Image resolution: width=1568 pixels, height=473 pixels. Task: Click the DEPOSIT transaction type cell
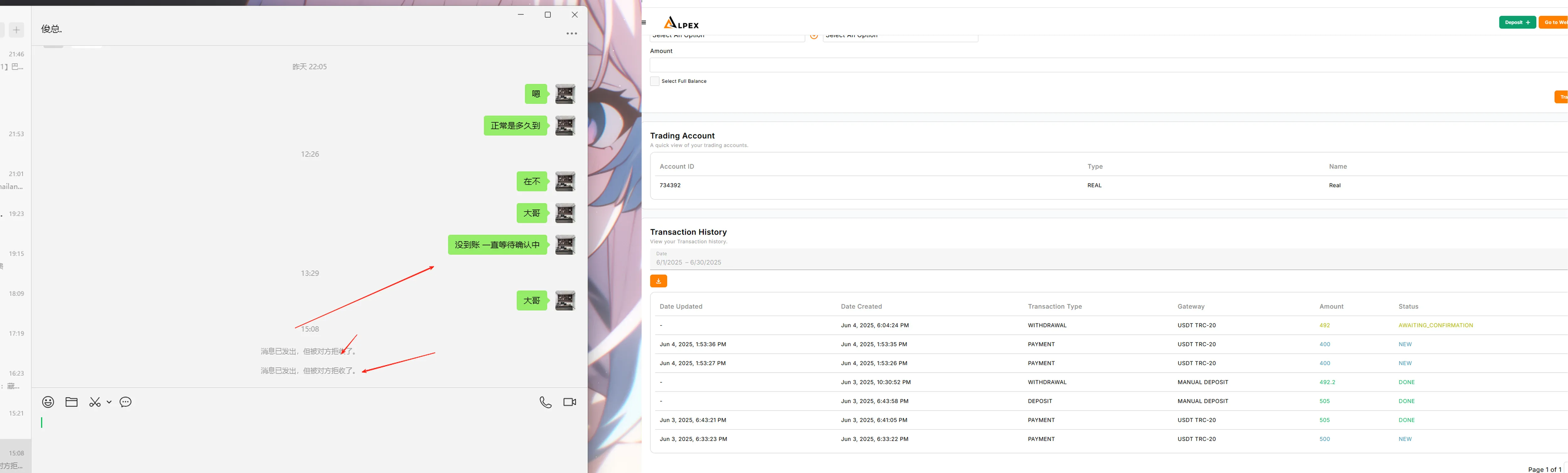click(1040, 401)
